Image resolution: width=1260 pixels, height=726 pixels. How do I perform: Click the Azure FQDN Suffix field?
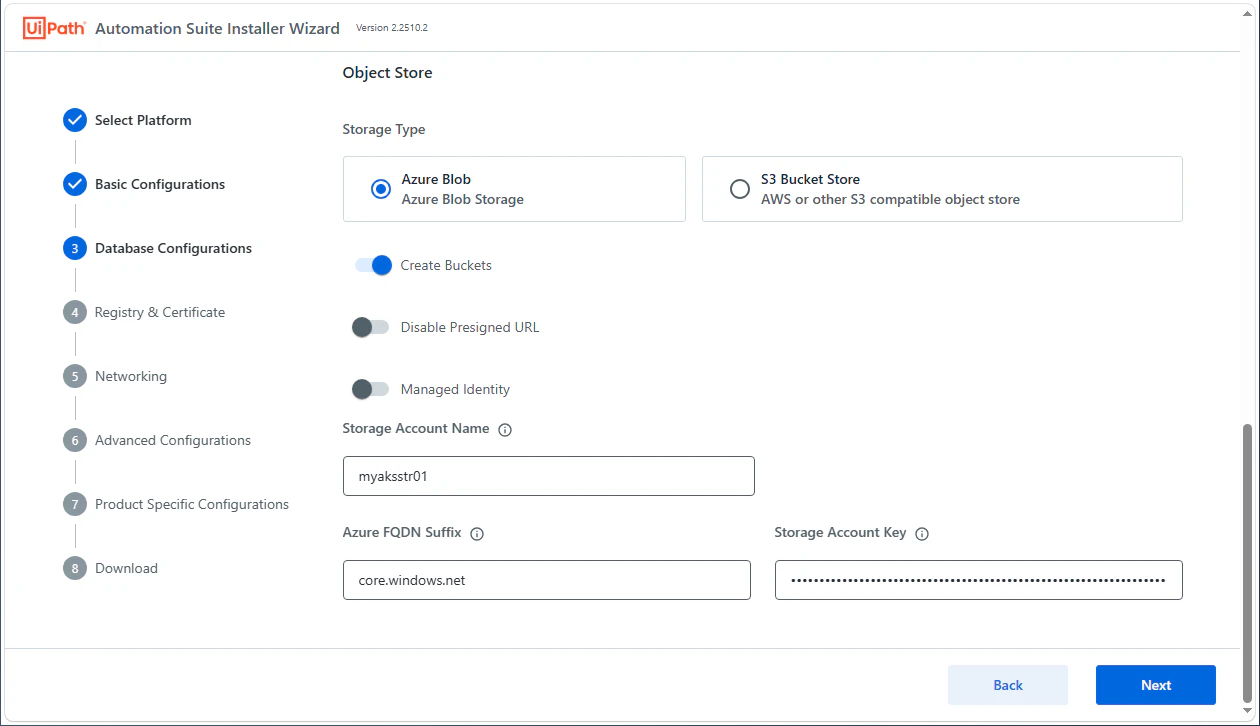coord(546,580)
